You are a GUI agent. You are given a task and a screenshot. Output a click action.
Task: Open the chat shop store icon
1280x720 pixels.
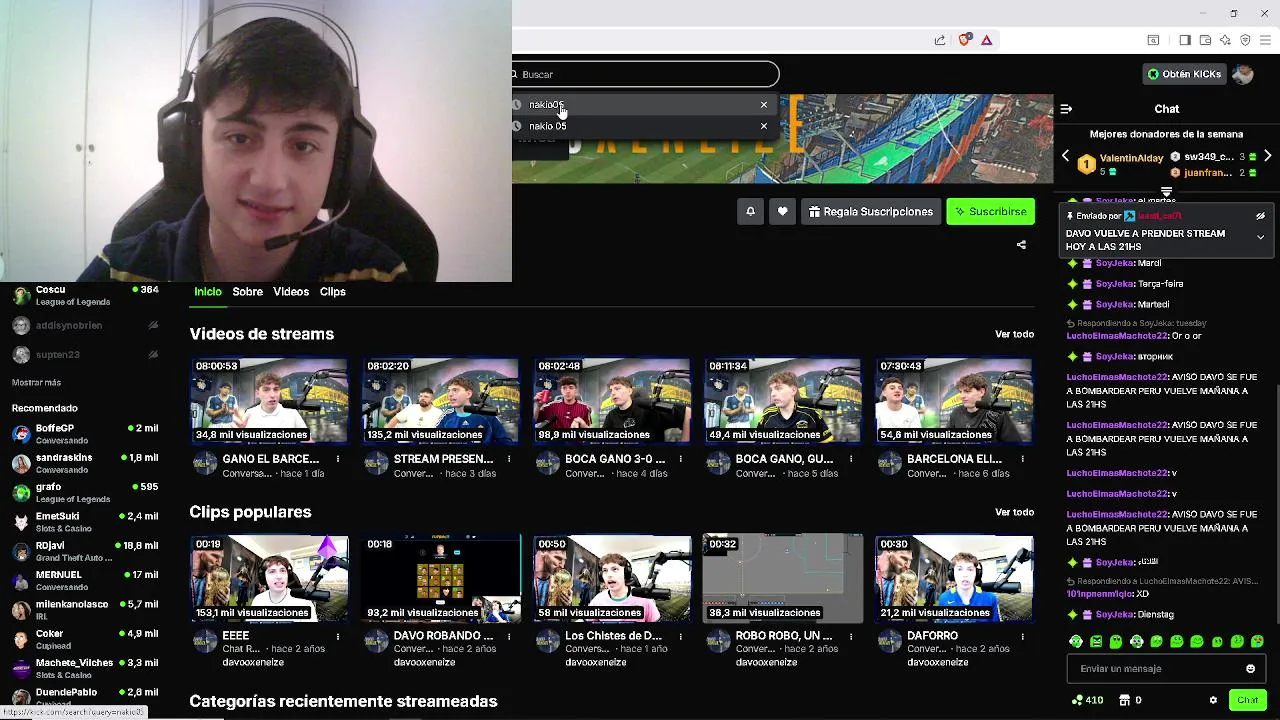(x=1124, y=700)
